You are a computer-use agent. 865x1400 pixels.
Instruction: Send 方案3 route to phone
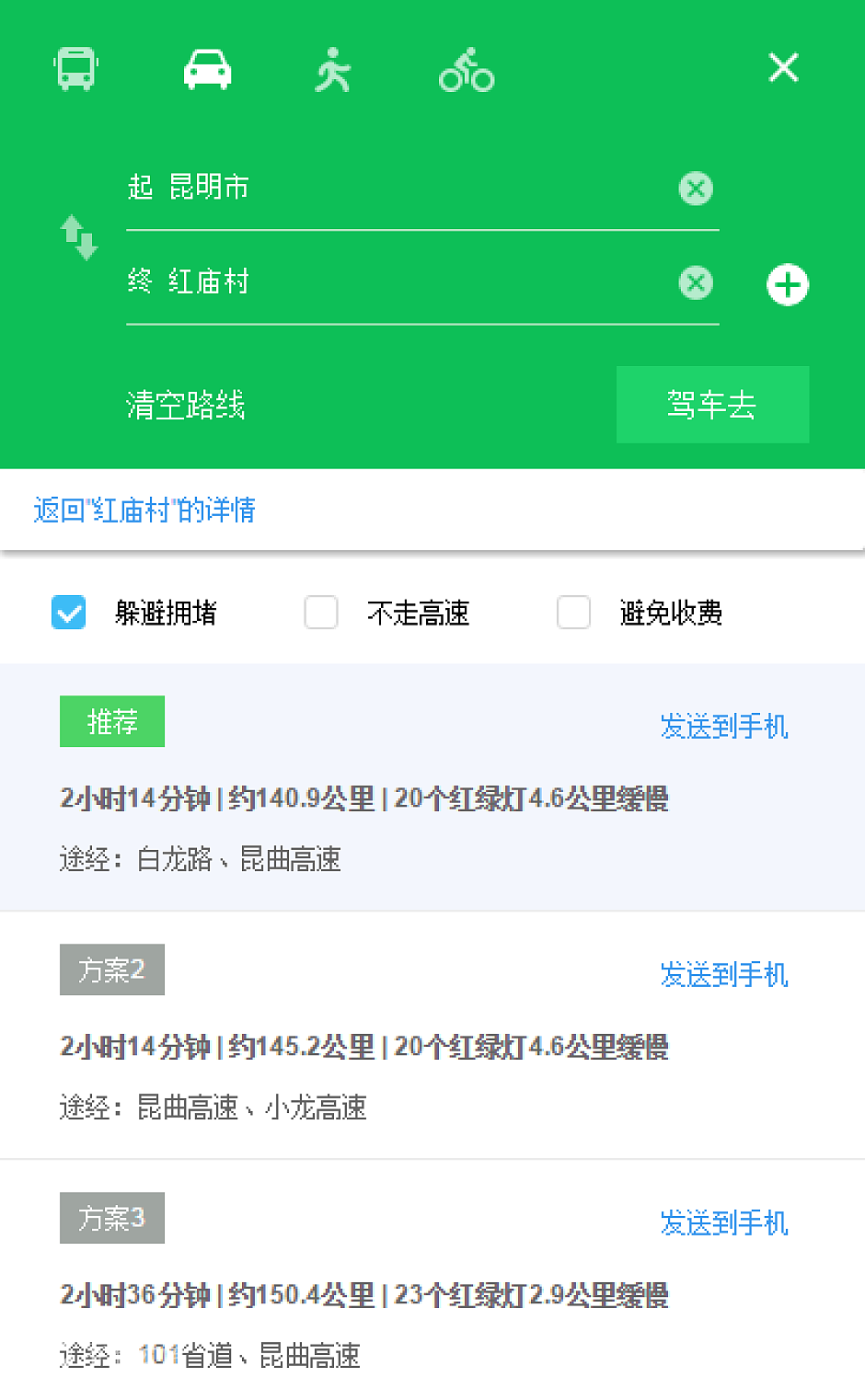coord(724,1223)
